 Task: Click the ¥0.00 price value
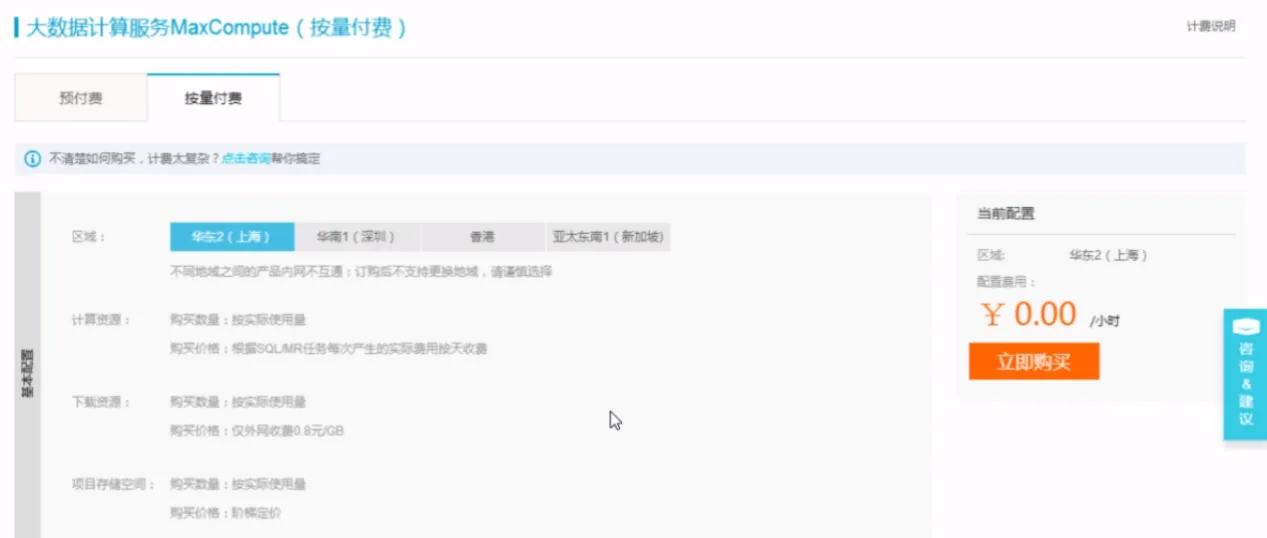pyautogui.click(x=1030, y=314)
